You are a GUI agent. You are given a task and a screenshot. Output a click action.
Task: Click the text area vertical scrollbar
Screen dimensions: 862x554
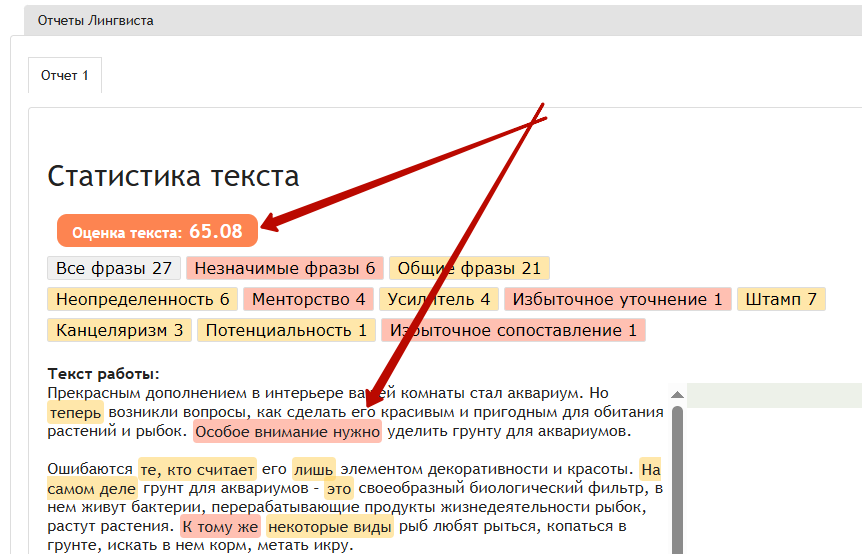coord(677,480)
